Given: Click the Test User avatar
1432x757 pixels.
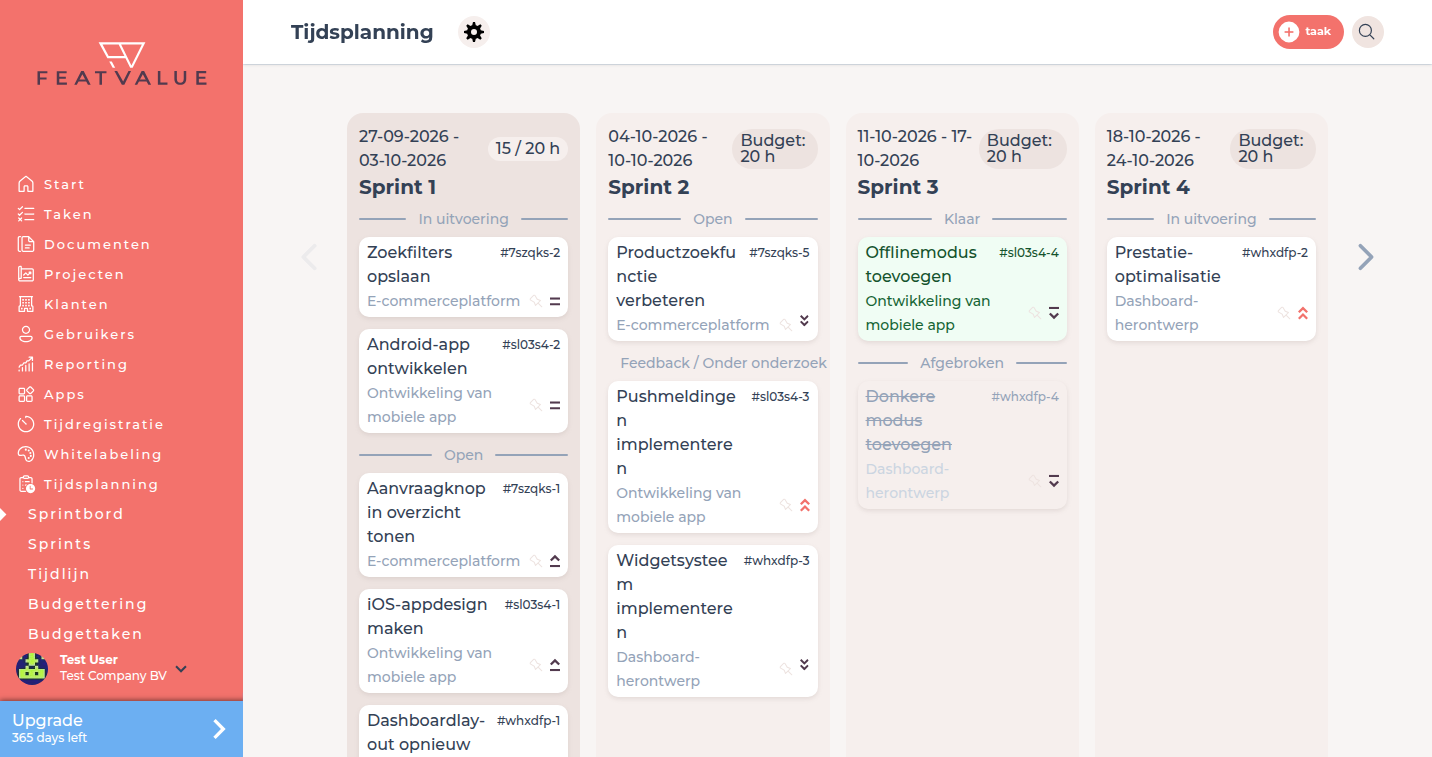Looking at the screenshot, I should [x=32, y=668].
